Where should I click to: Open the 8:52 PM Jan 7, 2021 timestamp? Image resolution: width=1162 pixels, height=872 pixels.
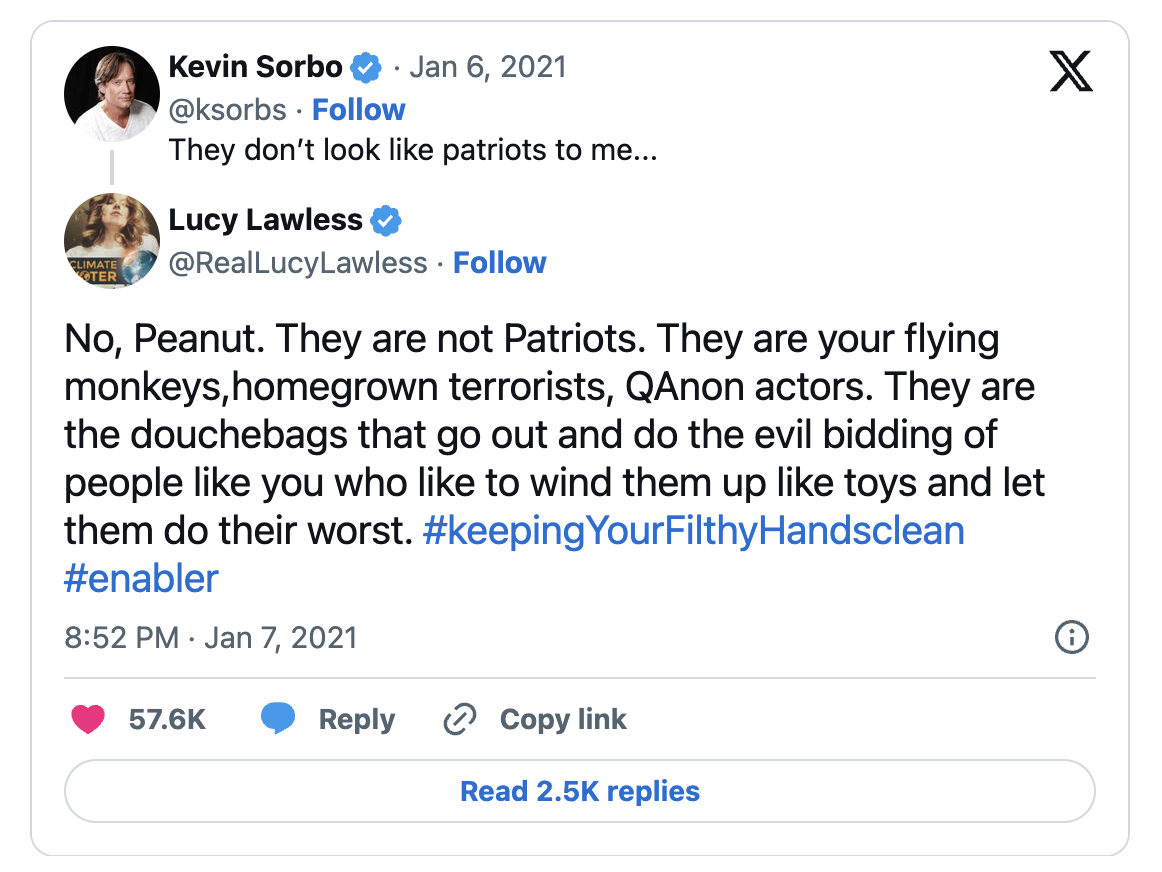(x=211, y=638)
